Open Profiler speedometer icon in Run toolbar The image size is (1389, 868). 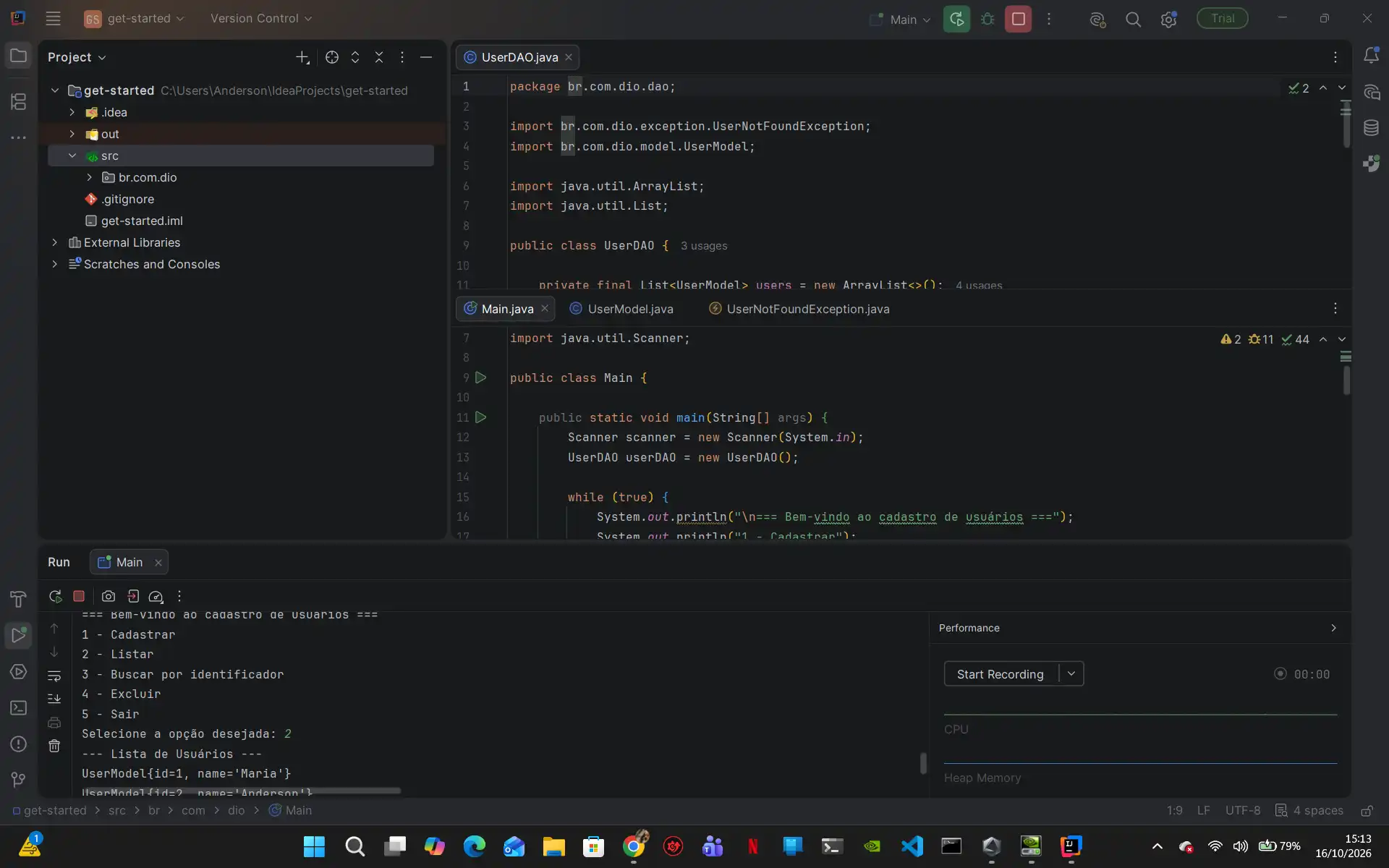(156, 597)
